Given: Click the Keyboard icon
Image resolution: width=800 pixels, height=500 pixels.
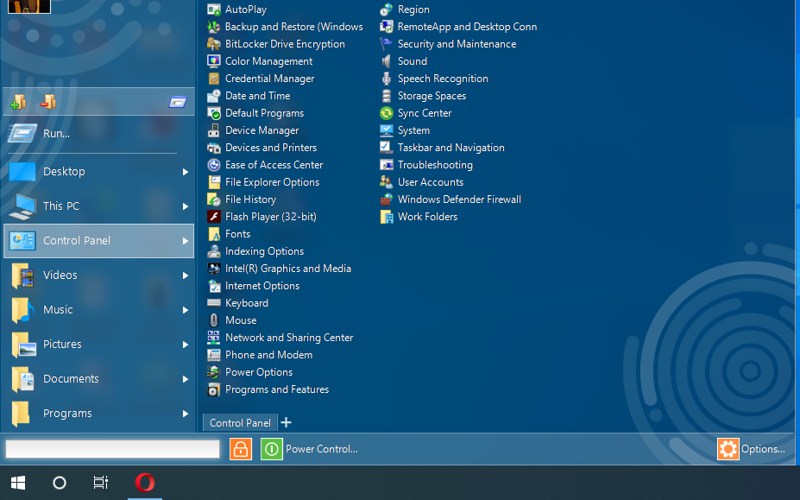Looking at the screenshot, I should point(214,303).
